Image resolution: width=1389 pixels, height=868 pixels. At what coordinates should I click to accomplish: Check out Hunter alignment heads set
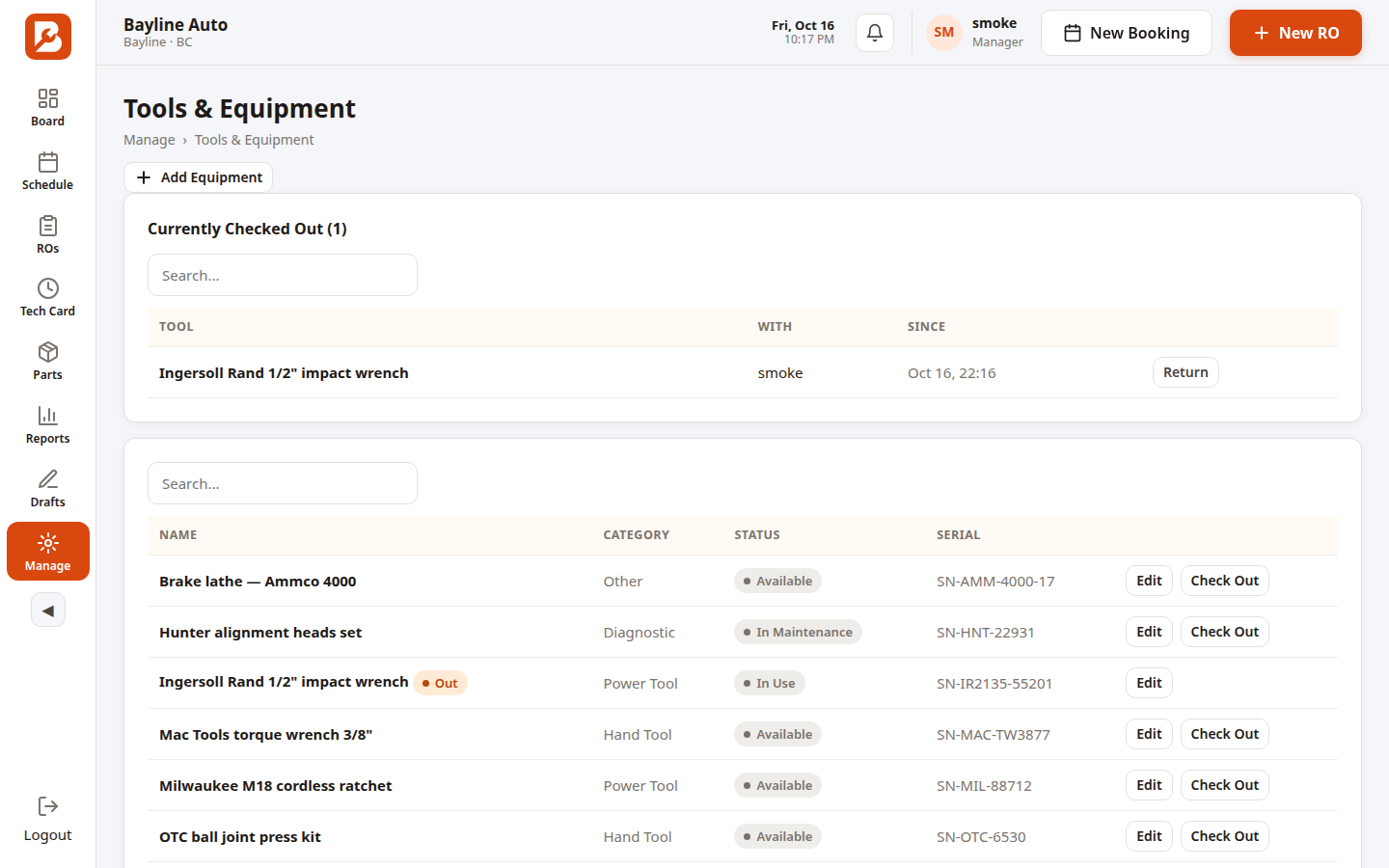pos(1225,632)
